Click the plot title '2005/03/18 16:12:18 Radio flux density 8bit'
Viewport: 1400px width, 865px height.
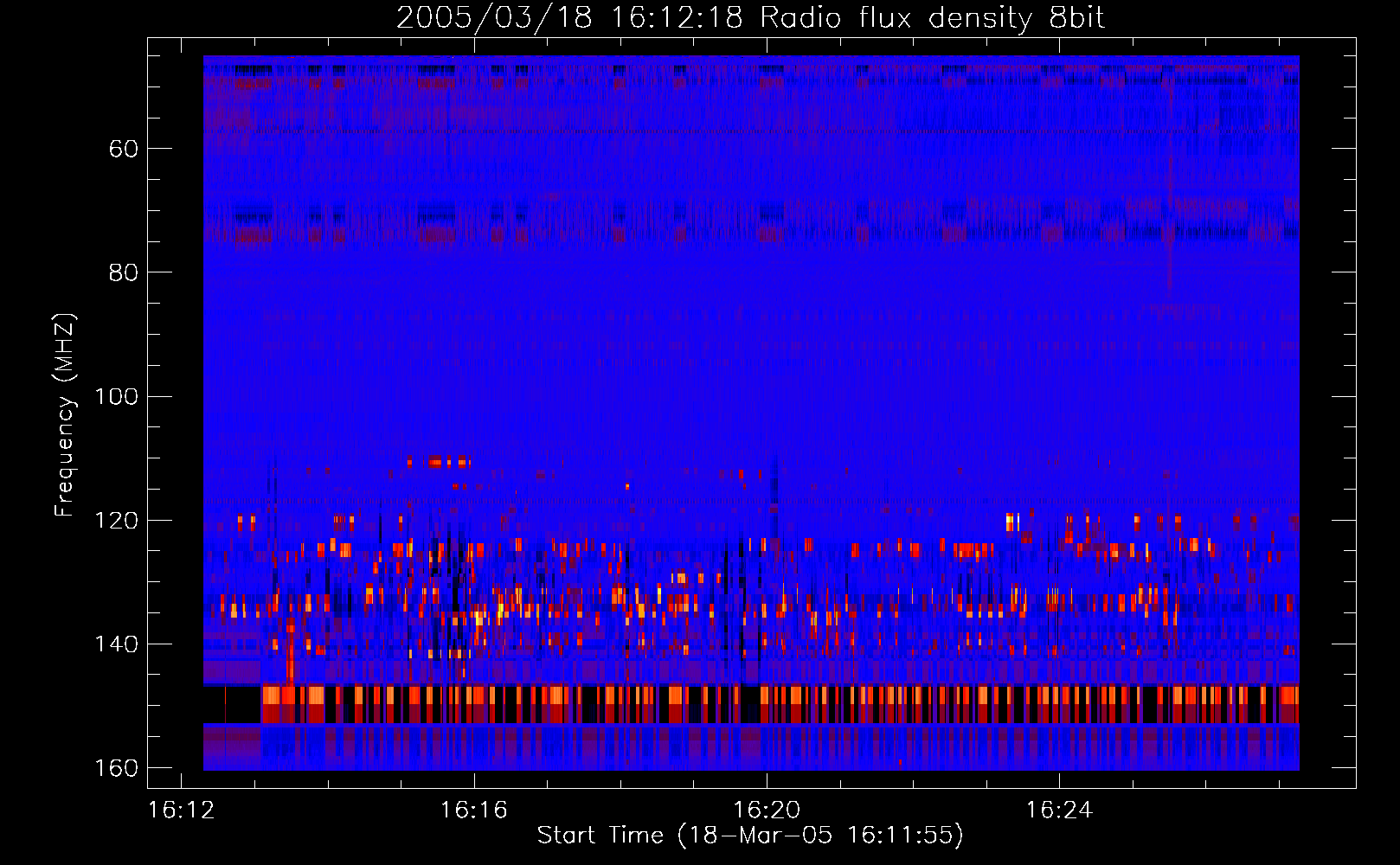pos(750,17)
